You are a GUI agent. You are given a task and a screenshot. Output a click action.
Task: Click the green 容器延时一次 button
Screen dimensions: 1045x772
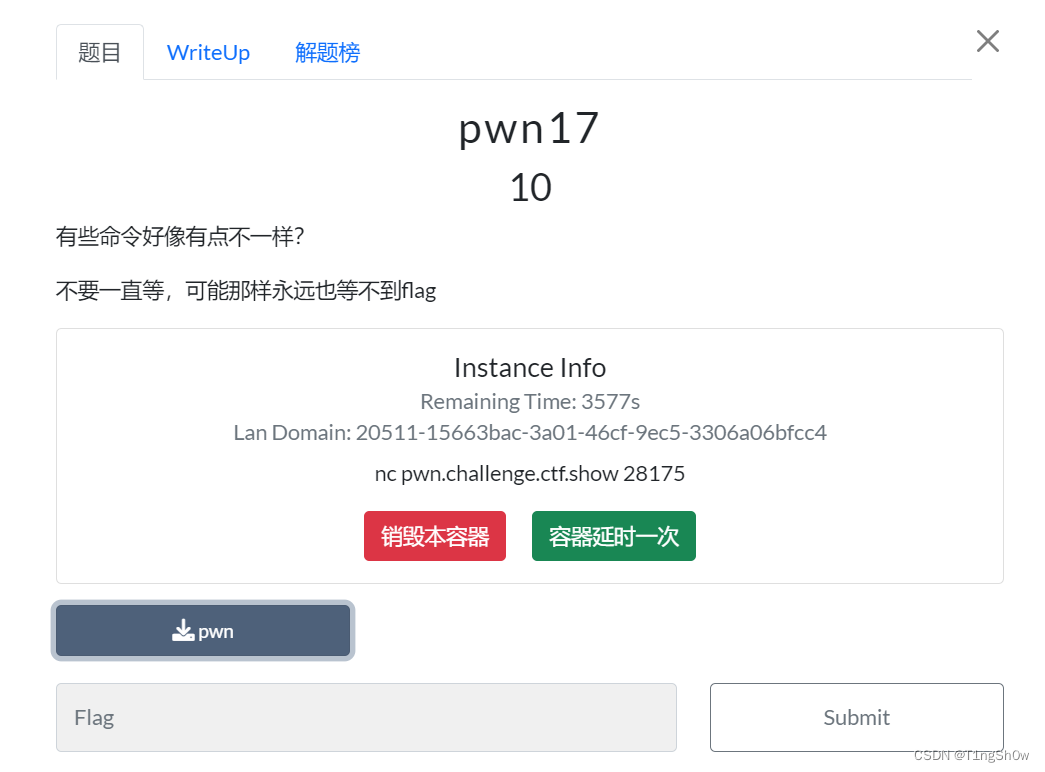tap(613, 536)
